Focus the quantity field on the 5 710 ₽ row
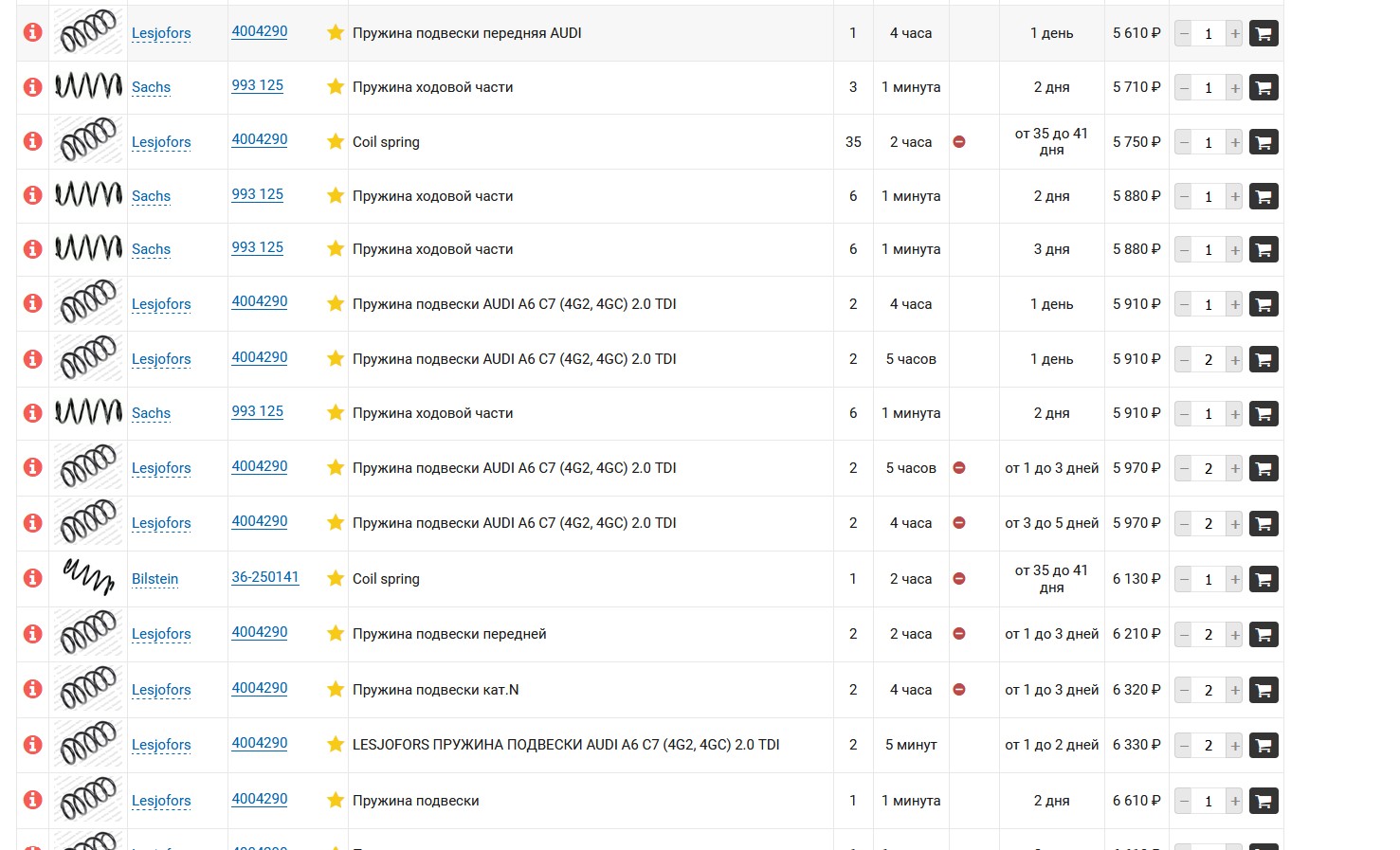The image size is (1400, 850). 1209,87
